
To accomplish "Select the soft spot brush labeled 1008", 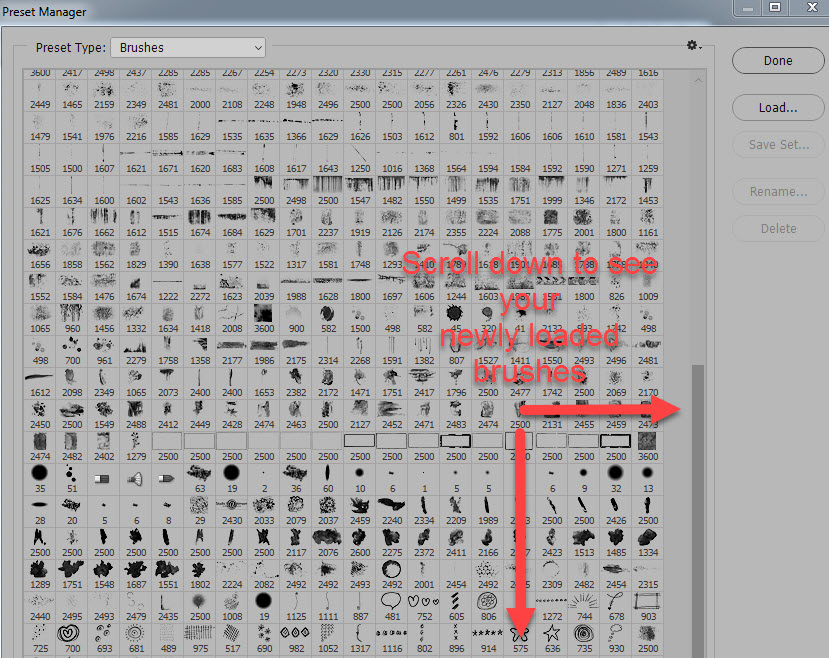I will pyautogui.click(x=232, y=607).
